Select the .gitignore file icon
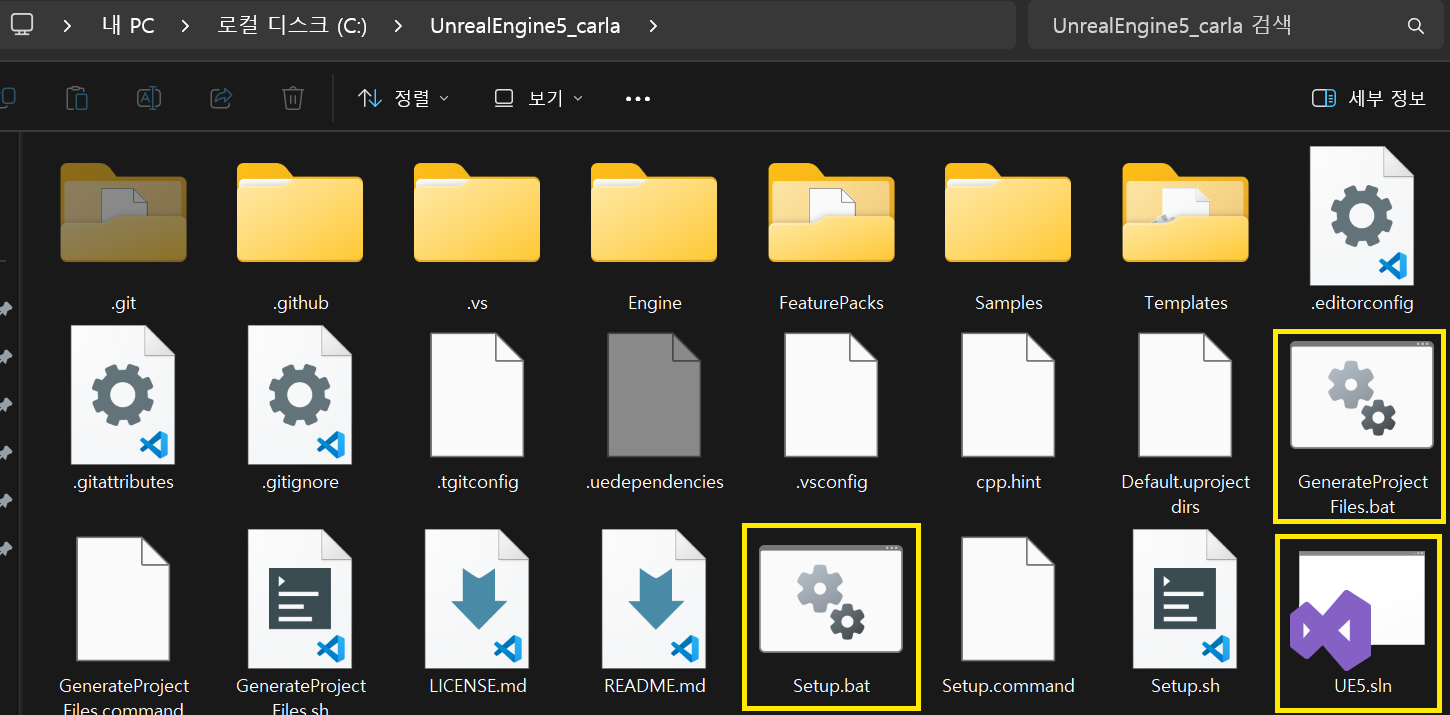Viewport: 1450px width, 715px height. pos(300,395)
